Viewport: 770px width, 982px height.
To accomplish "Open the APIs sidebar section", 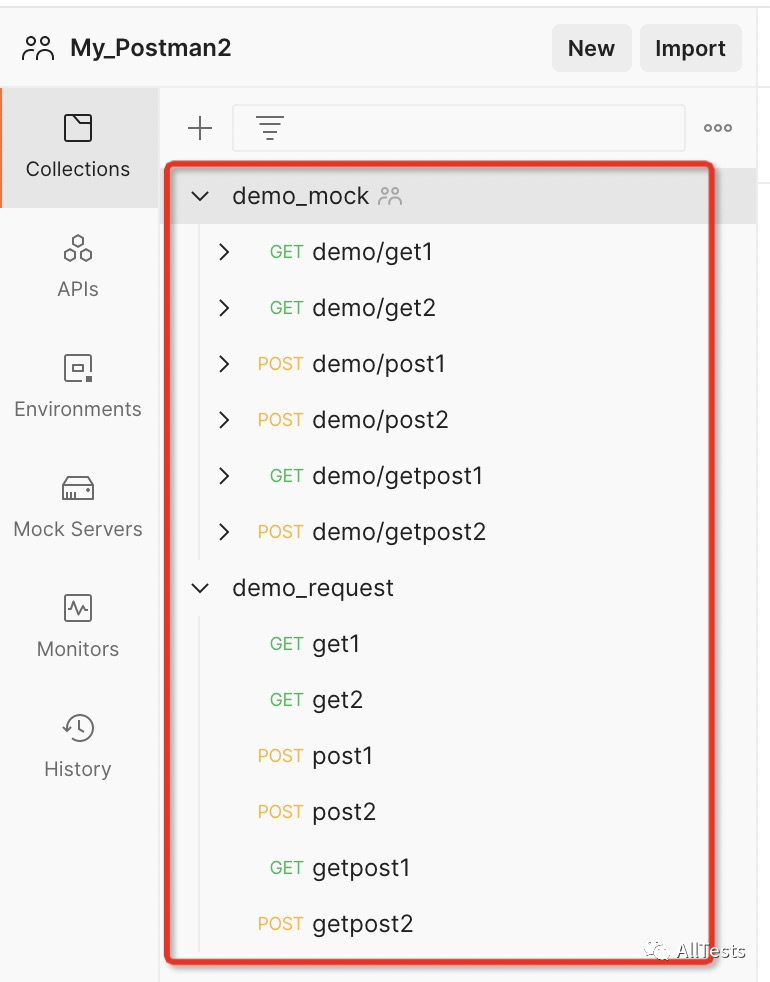I will click(x=78, y=266).
